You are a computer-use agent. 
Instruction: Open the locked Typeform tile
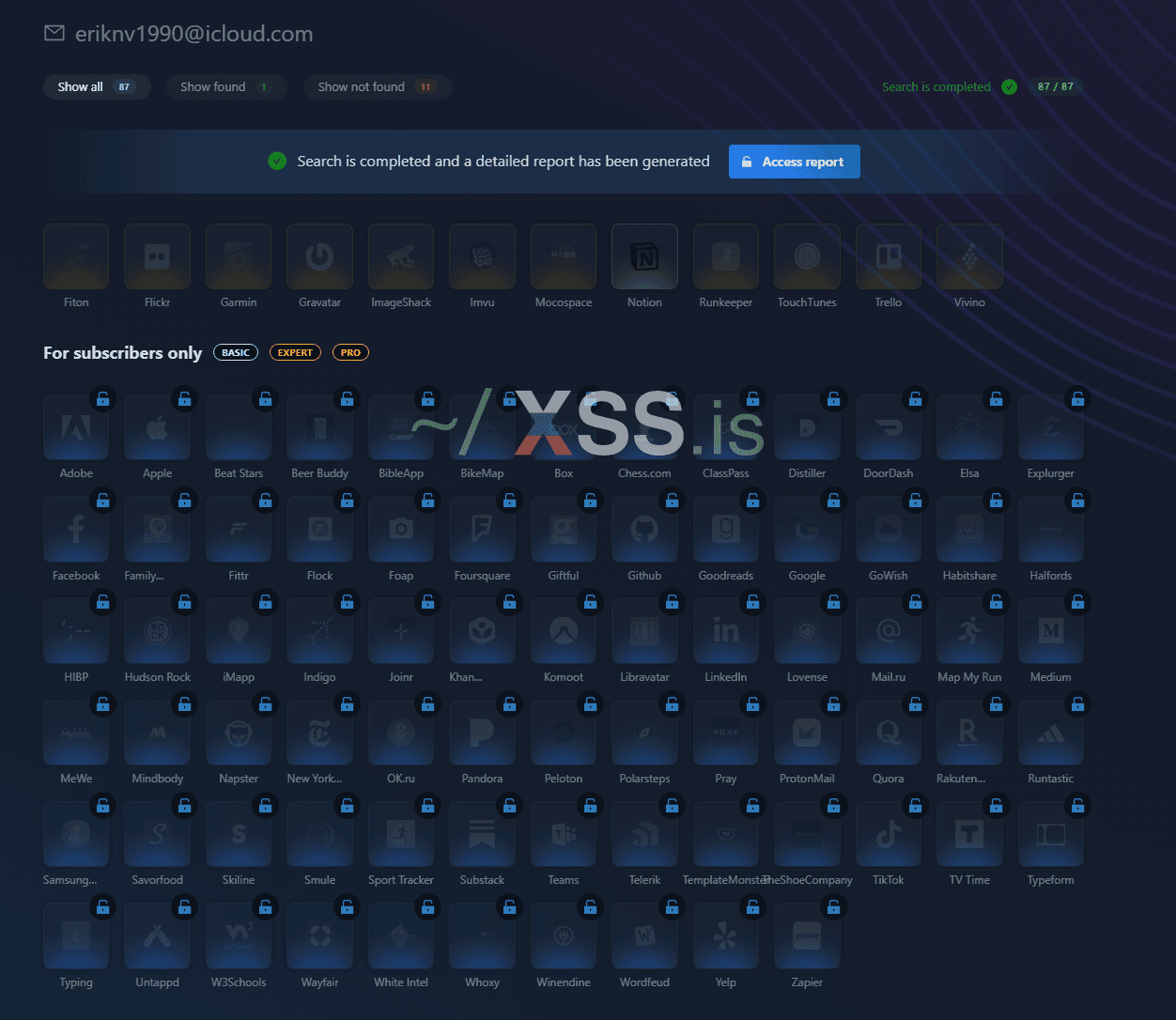[1051, 834]
